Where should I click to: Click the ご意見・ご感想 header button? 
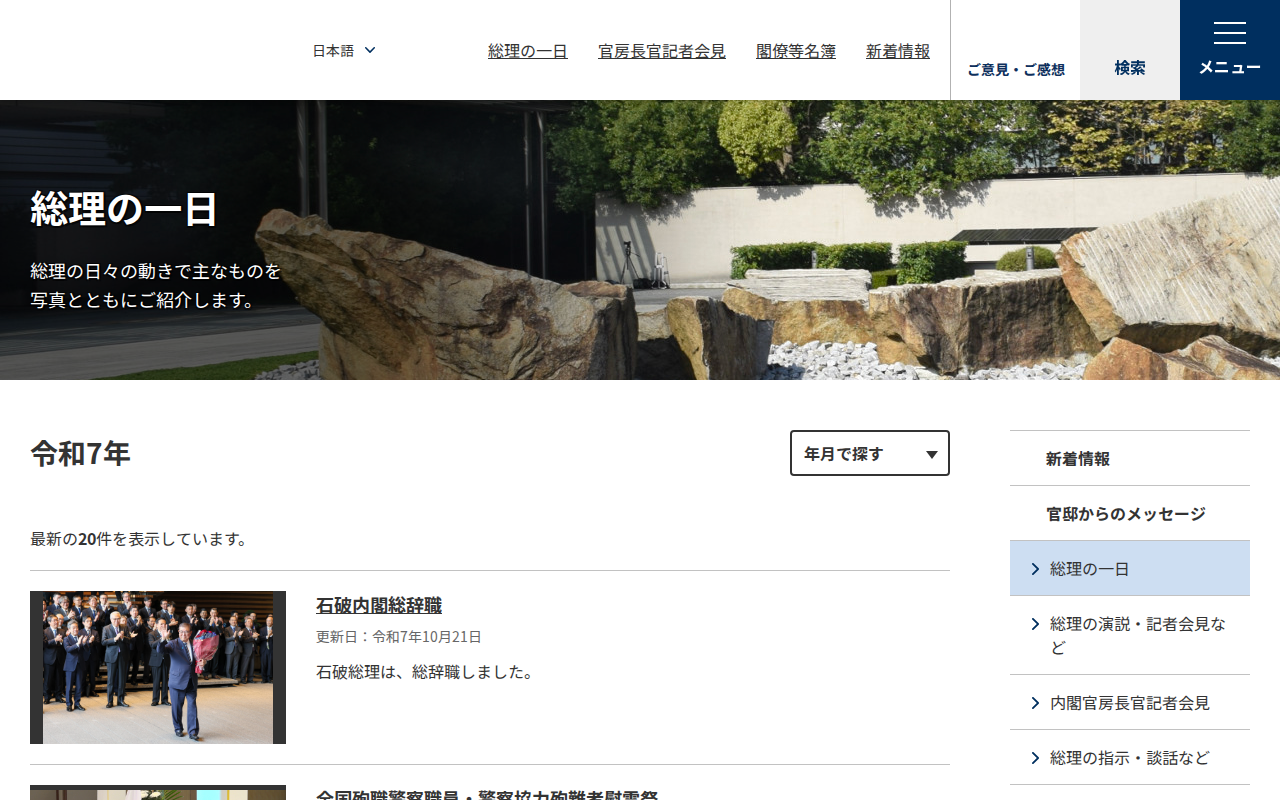tap(1016, 50)
